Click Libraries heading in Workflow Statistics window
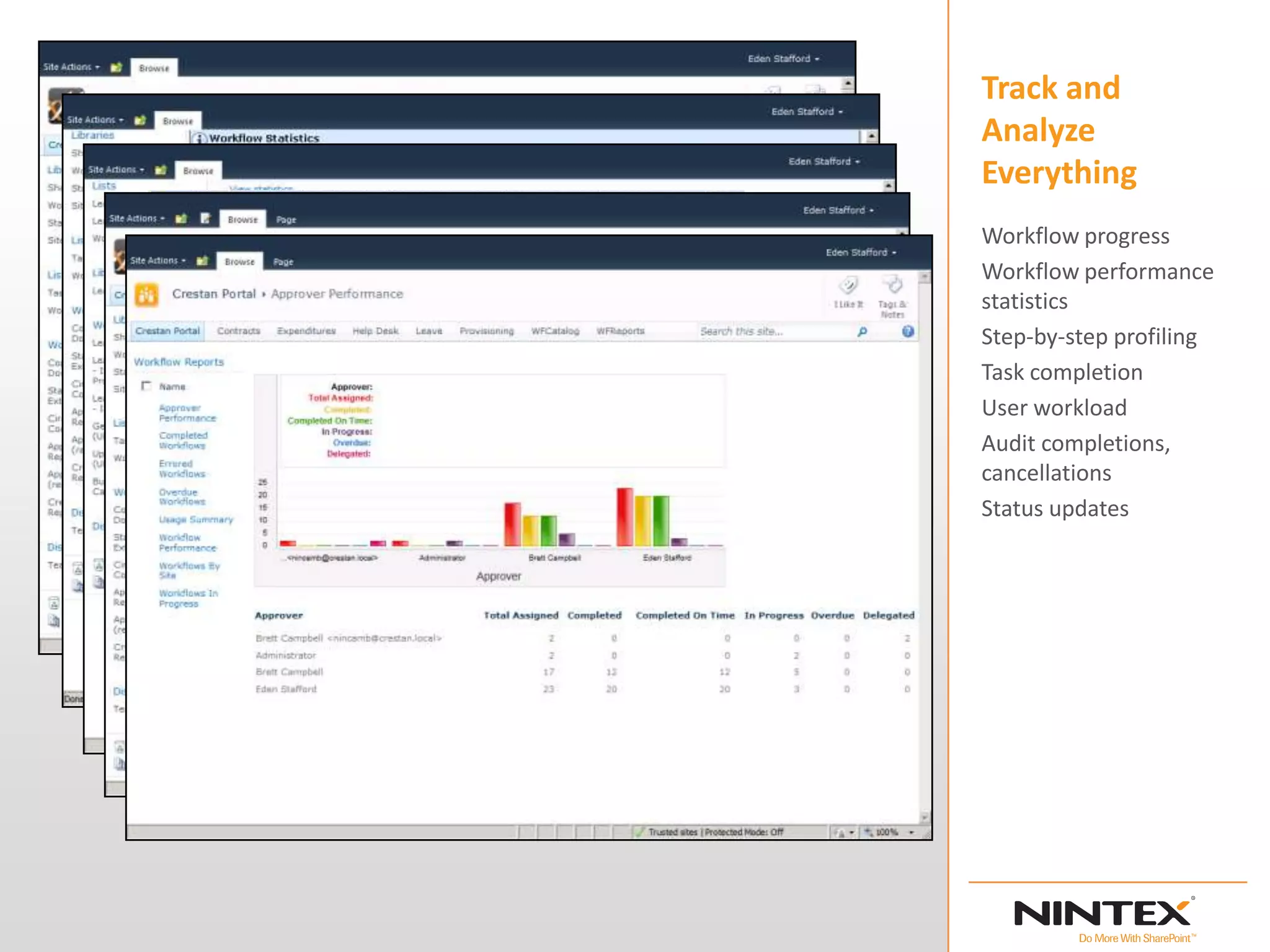This screenshot has height=952, width=1270. tap(92, 135)
